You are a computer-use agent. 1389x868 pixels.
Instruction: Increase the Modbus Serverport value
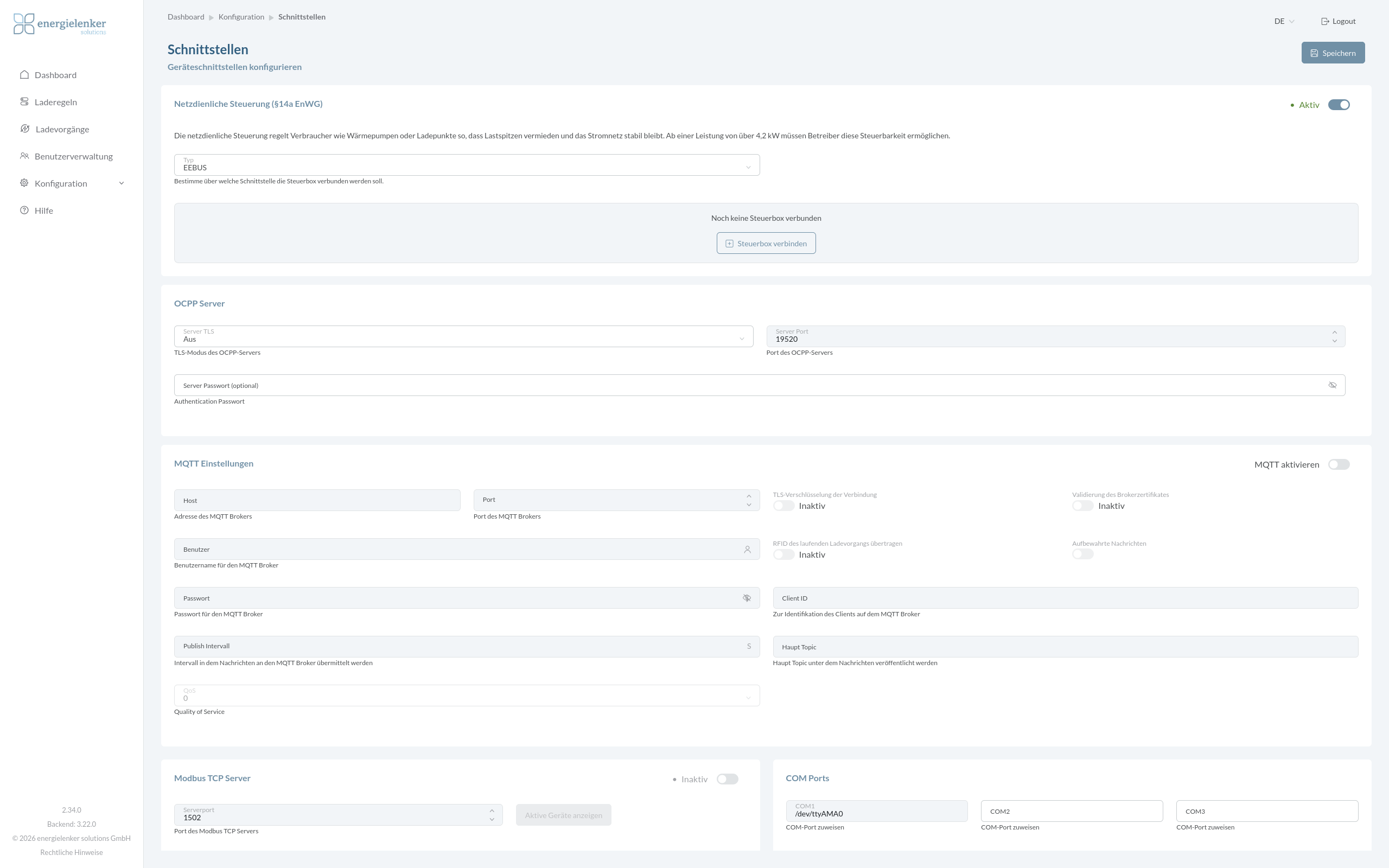pyautogui.click(x=492, y=810)
